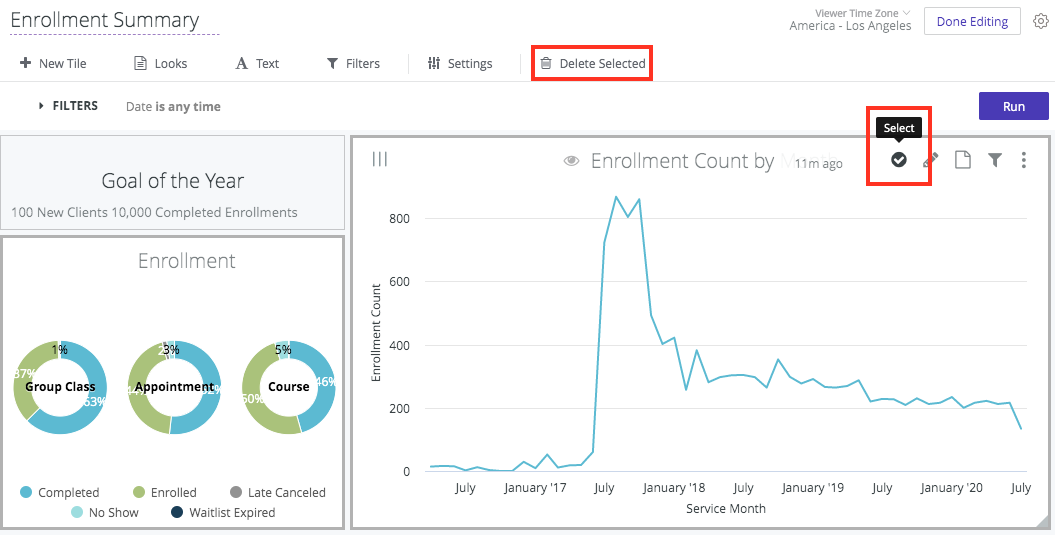The height and width of the screenshot is (535, 1055).
Task: Click the pencil edit icon on the tile
Action: point(930,160)
